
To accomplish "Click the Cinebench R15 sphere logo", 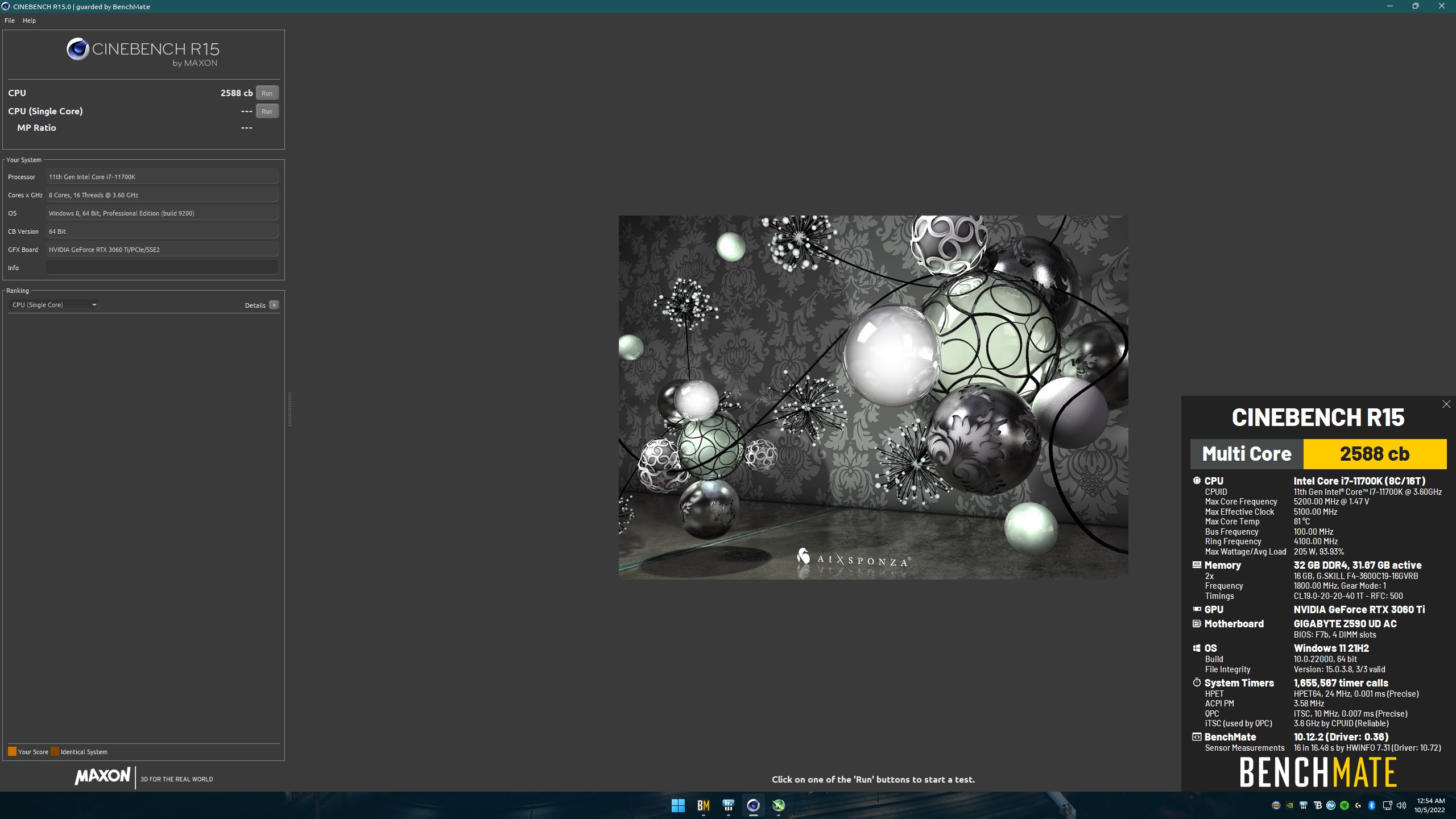I will 78,49.
